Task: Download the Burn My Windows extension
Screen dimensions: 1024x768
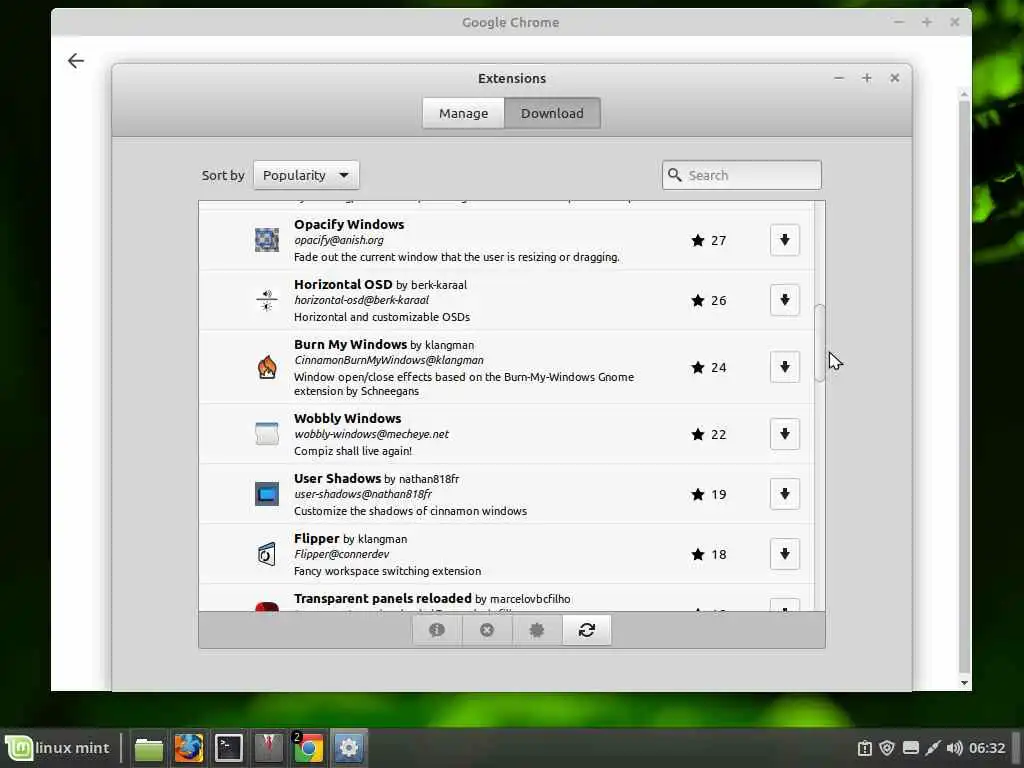Action: pos(784,367)
